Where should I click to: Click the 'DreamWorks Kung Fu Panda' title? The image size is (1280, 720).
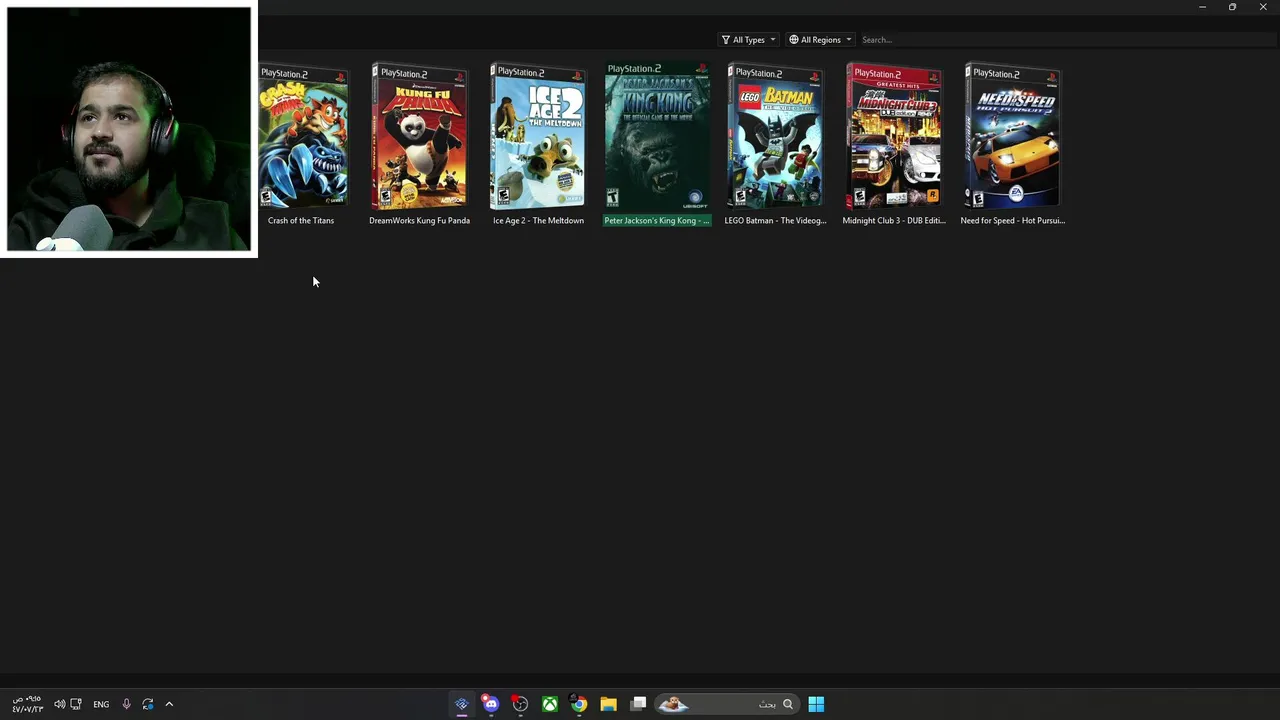[x=419, y=220]
